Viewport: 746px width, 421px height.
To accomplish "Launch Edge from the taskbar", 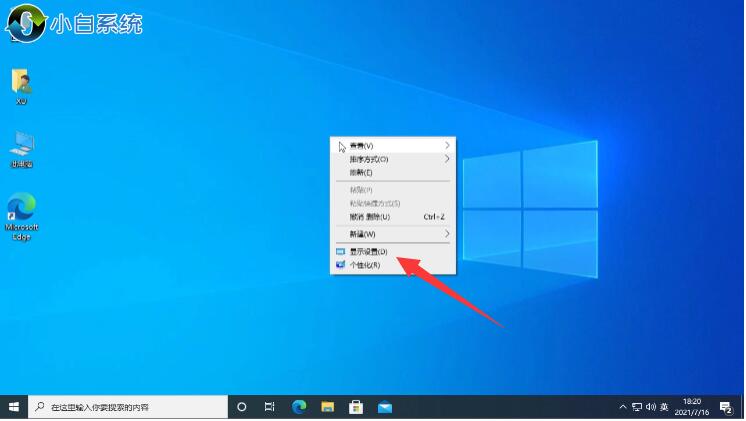I will 299,407.
